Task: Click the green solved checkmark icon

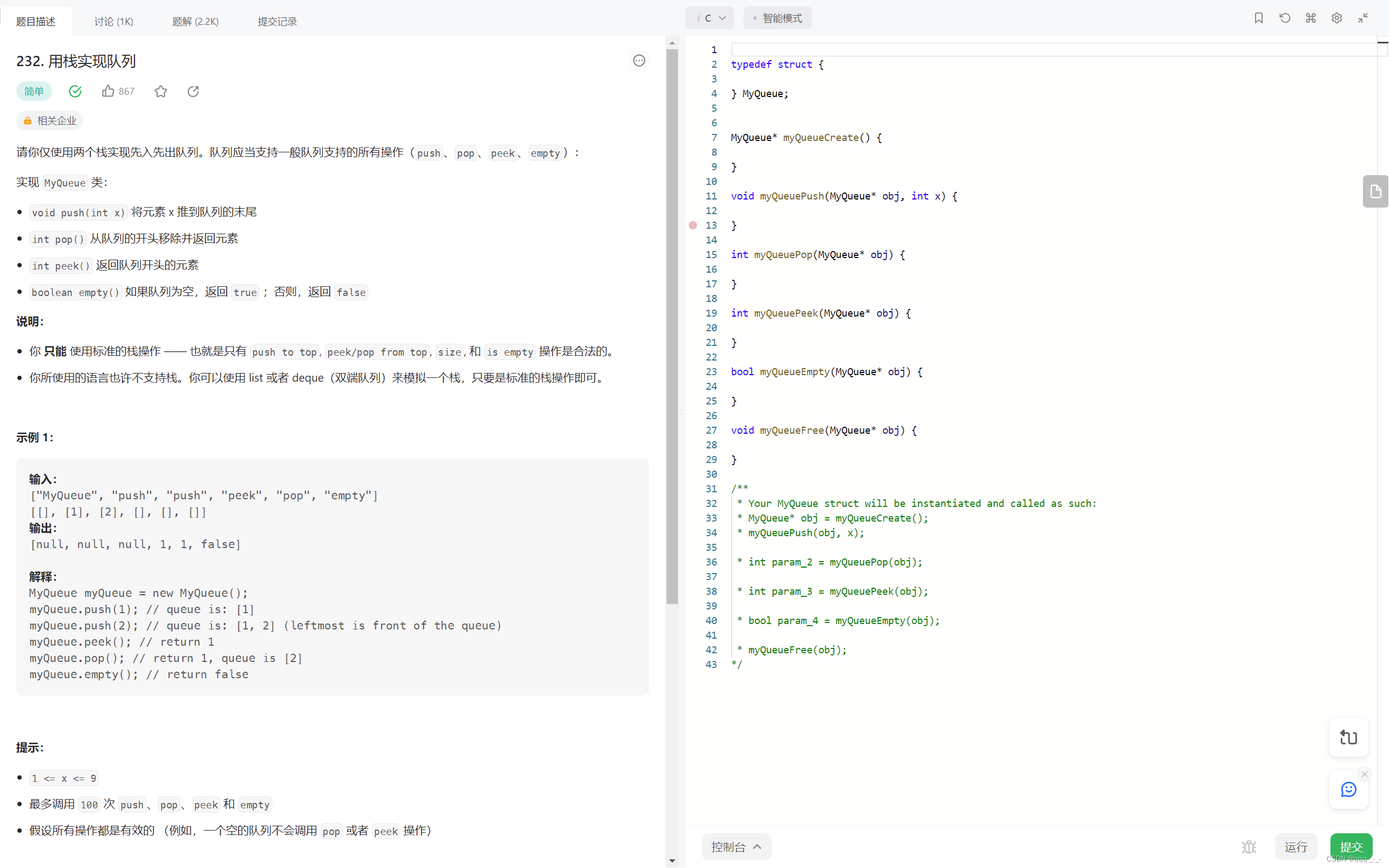Action: (x=75, y=91)
